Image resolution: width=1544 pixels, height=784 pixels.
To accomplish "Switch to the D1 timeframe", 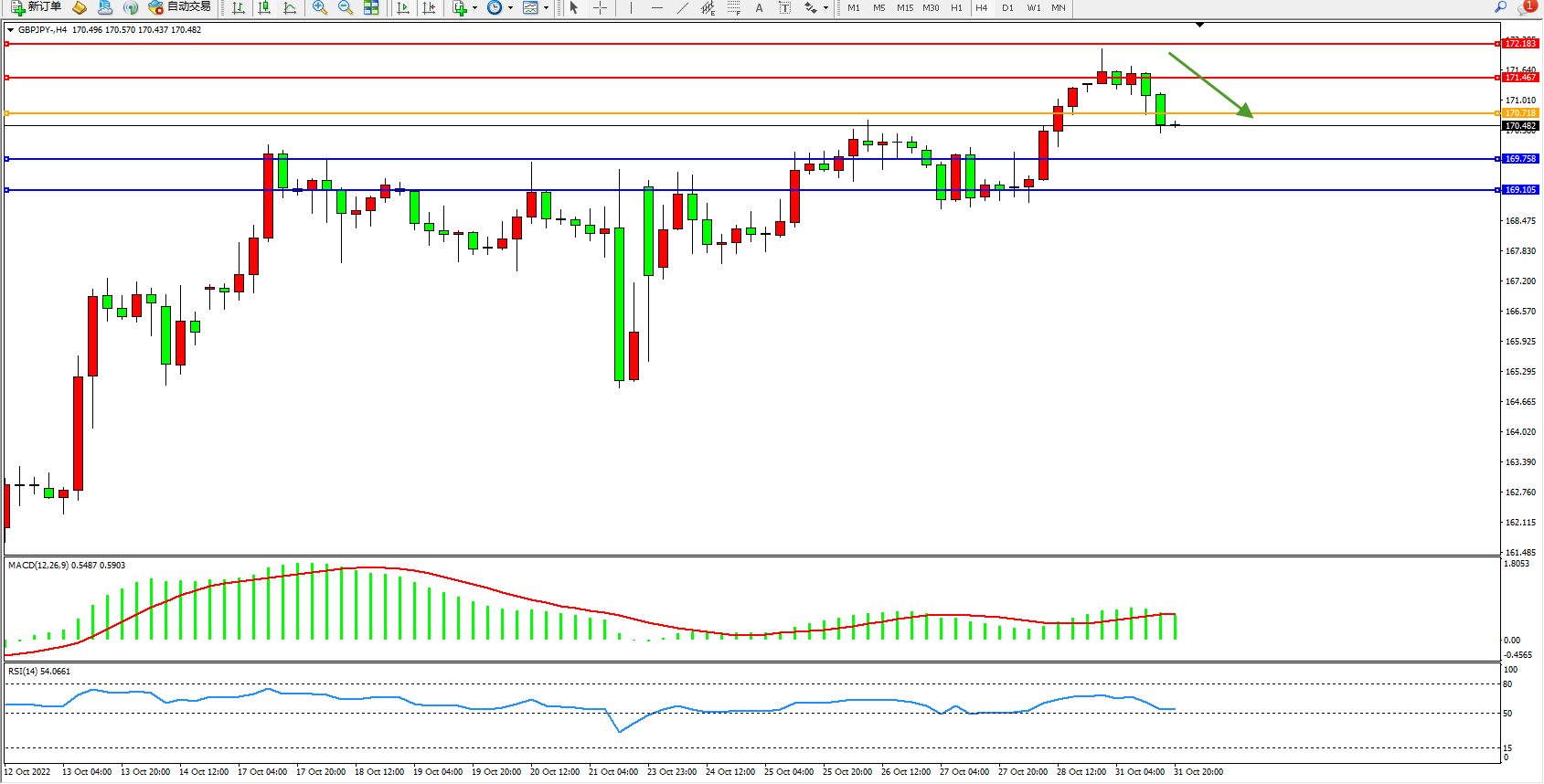I will click(x=1007, y=7).
